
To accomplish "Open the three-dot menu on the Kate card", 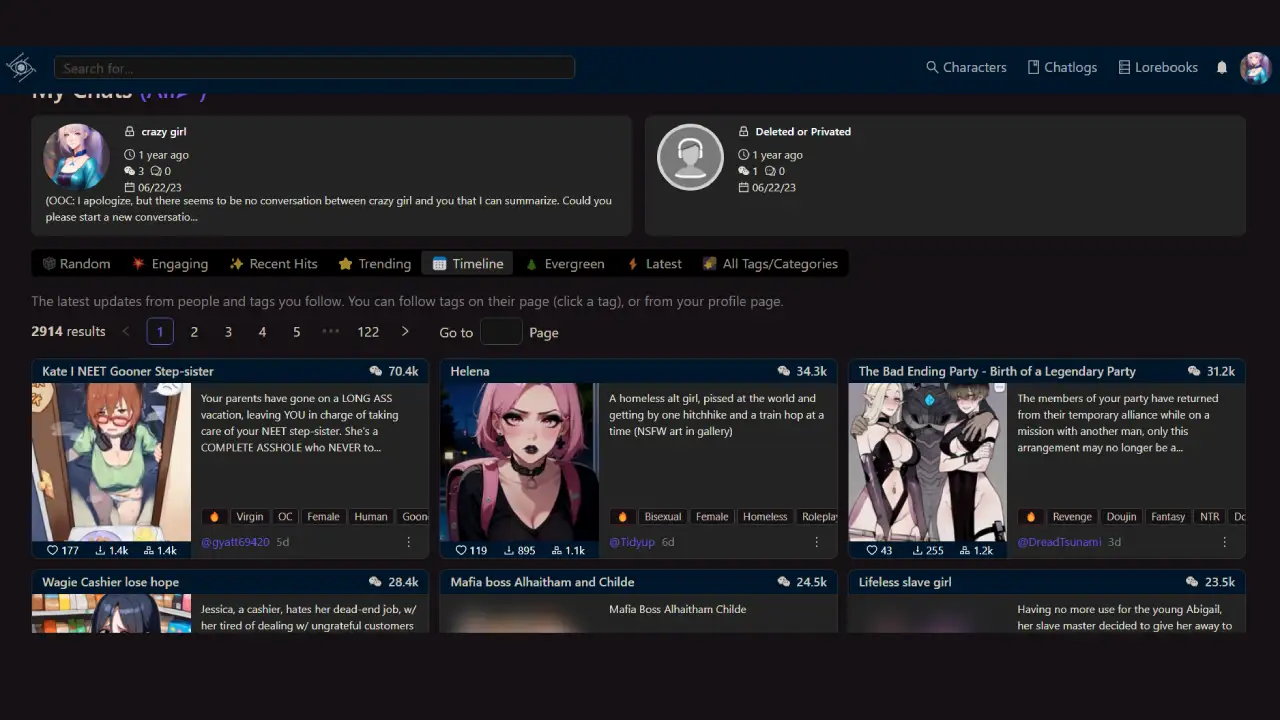I will click(x=408, y=541).
